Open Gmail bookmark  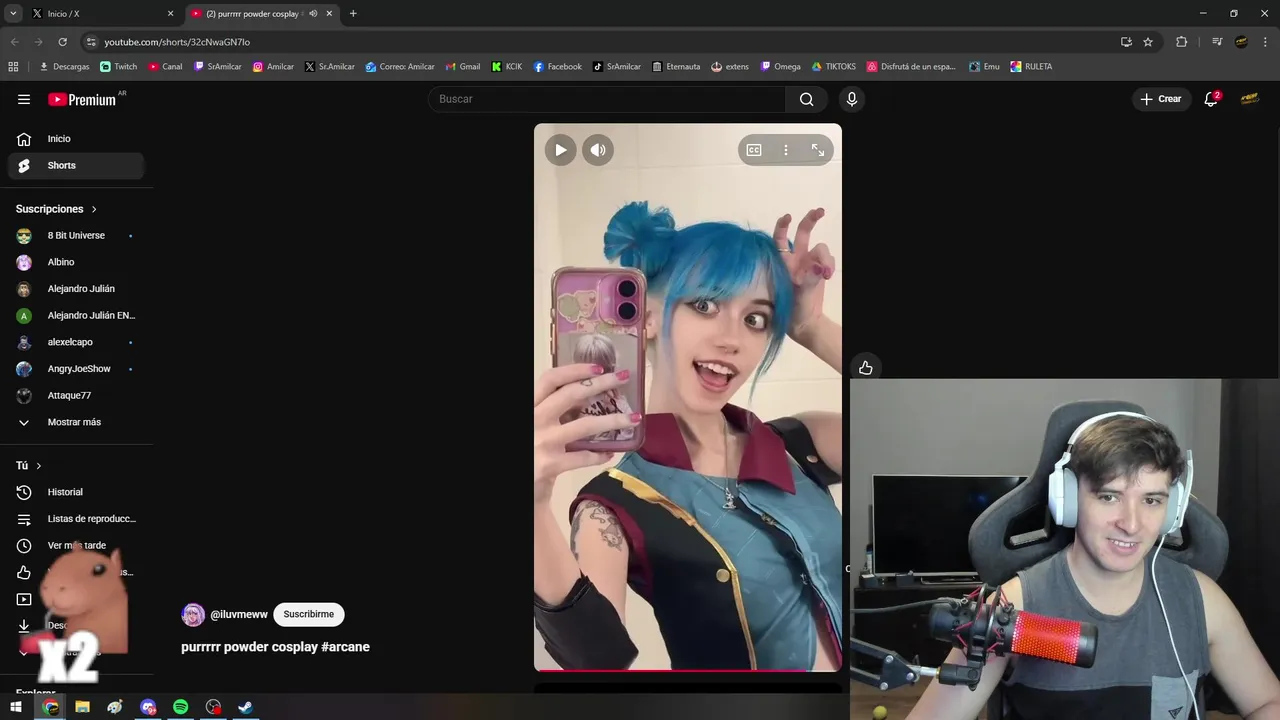tap(463, 67)
